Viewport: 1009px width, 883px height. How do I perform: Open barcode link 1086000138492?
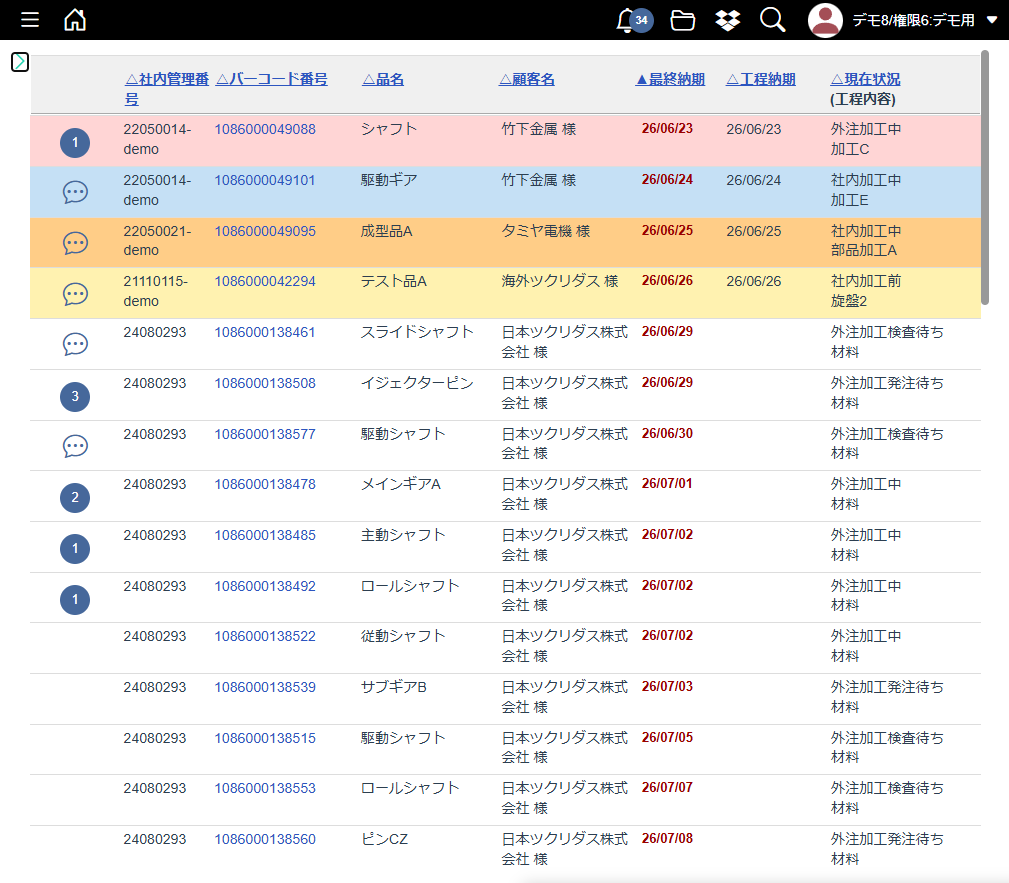pos(265,586)
